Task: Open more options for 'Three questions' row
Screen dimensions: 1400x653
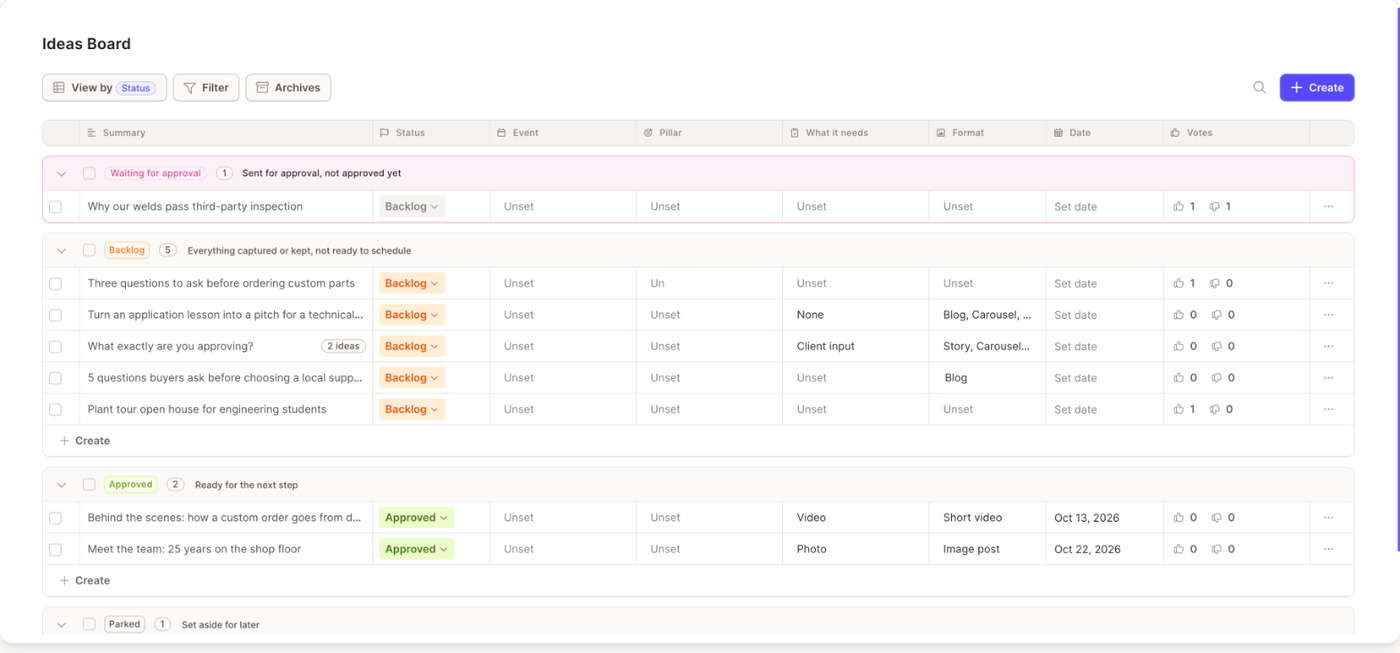Action: 1328,284
